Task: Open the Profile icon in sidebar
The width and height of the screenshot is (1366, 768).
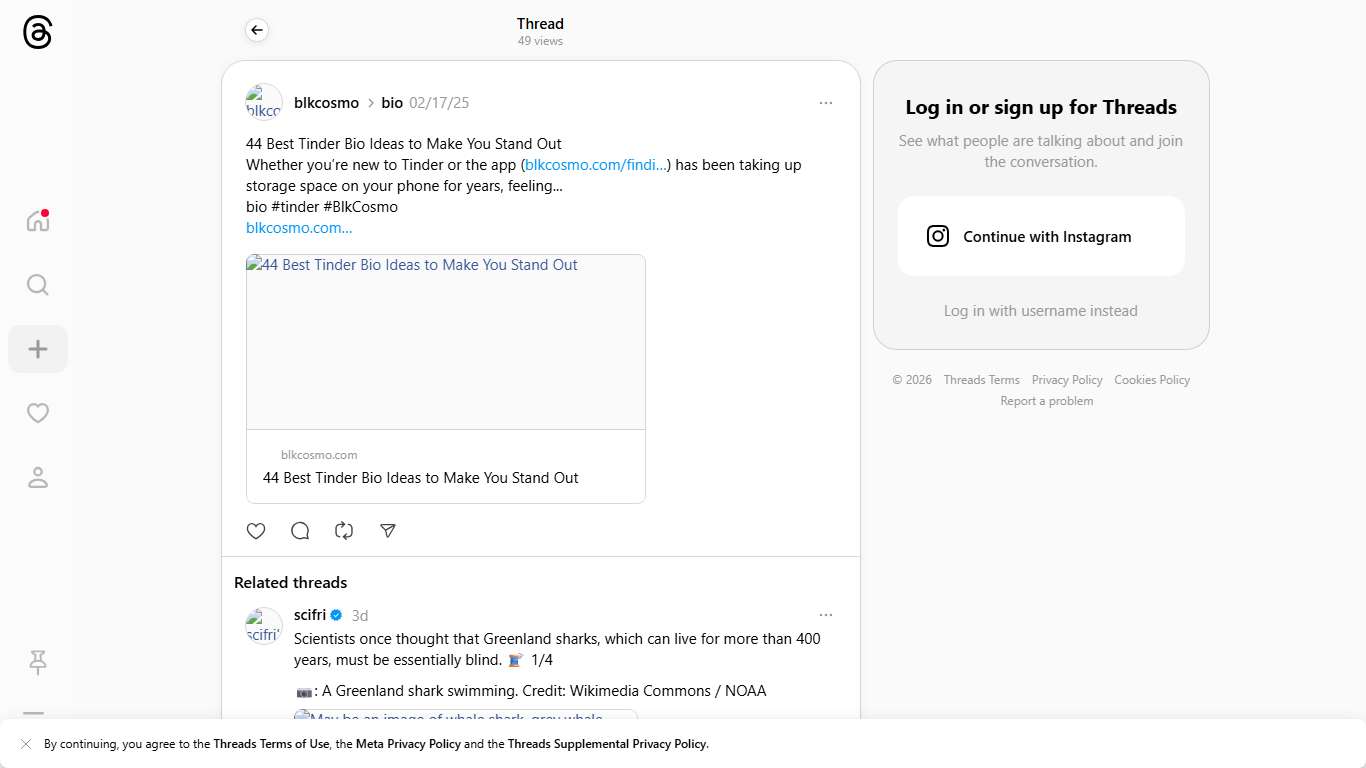Action: pyautogui.click(x=38, y=477)
